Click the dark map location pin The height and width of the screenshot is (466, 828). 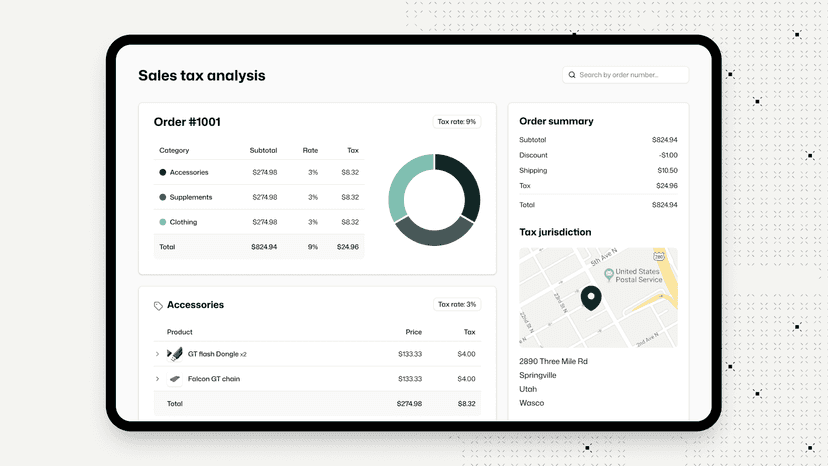[591, 298]
